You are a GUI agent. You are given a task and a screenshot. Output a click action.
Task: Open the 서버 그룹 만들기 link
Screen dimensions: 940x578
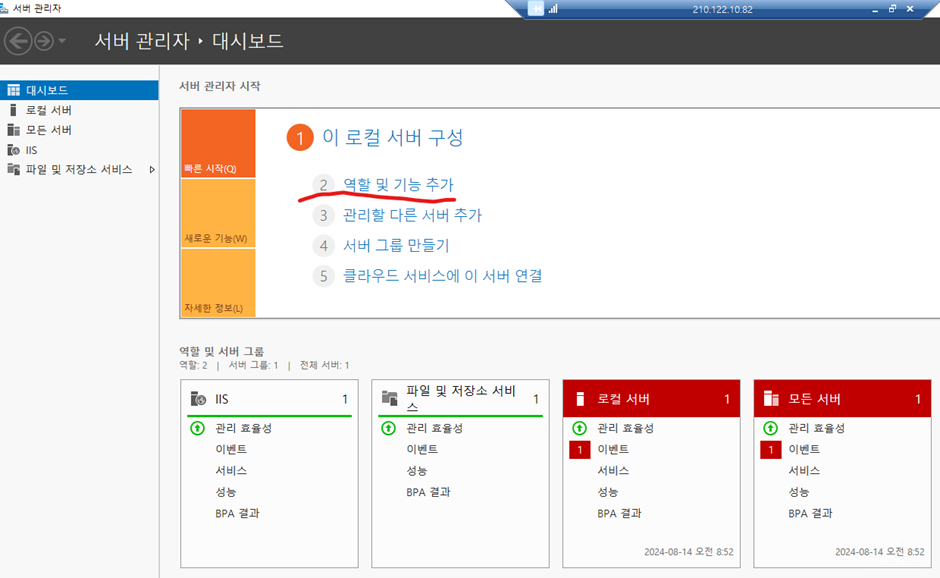pyautogui.click(x=396, y=245)
